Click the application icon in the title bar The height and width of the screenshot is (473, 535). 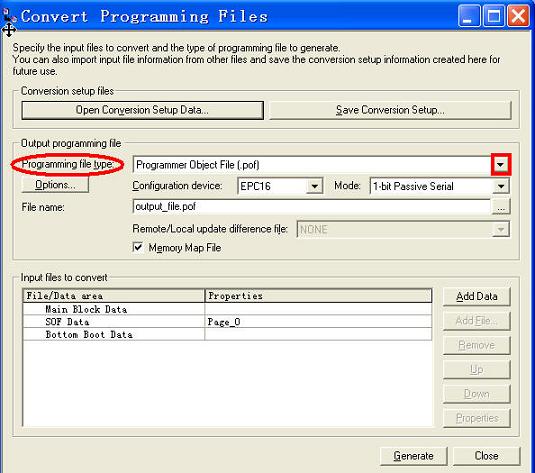tap(8, 16)
